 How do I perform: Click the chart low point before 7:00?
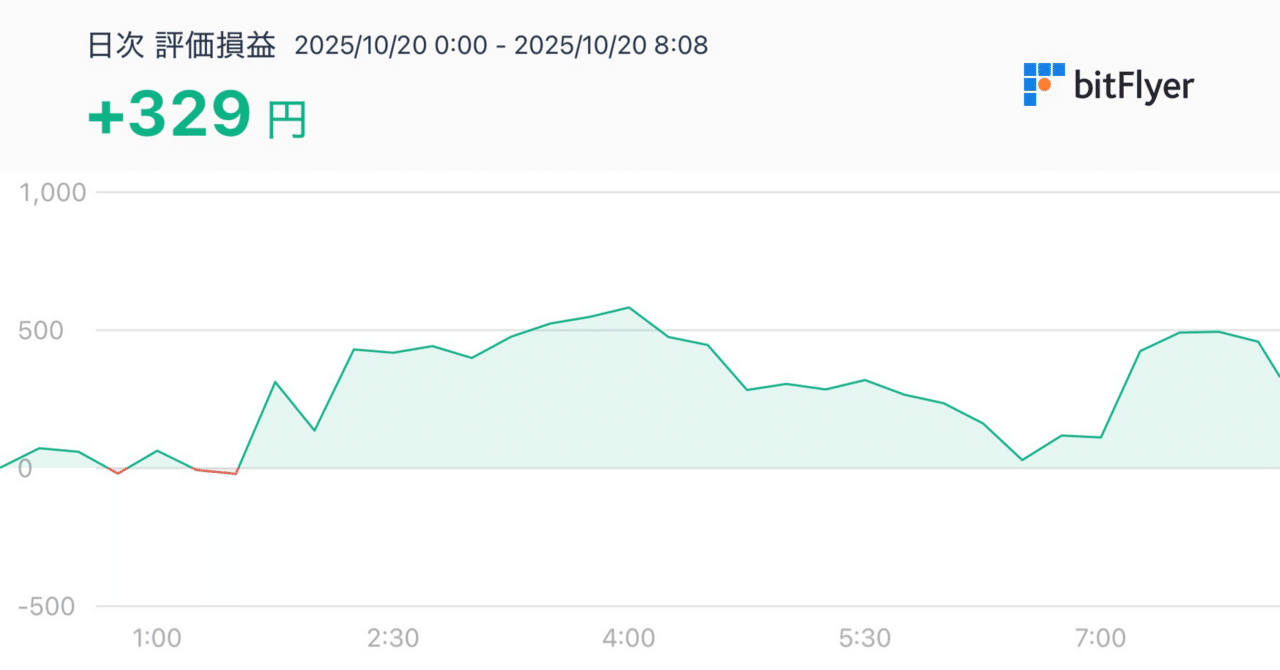coord(1022,460)
